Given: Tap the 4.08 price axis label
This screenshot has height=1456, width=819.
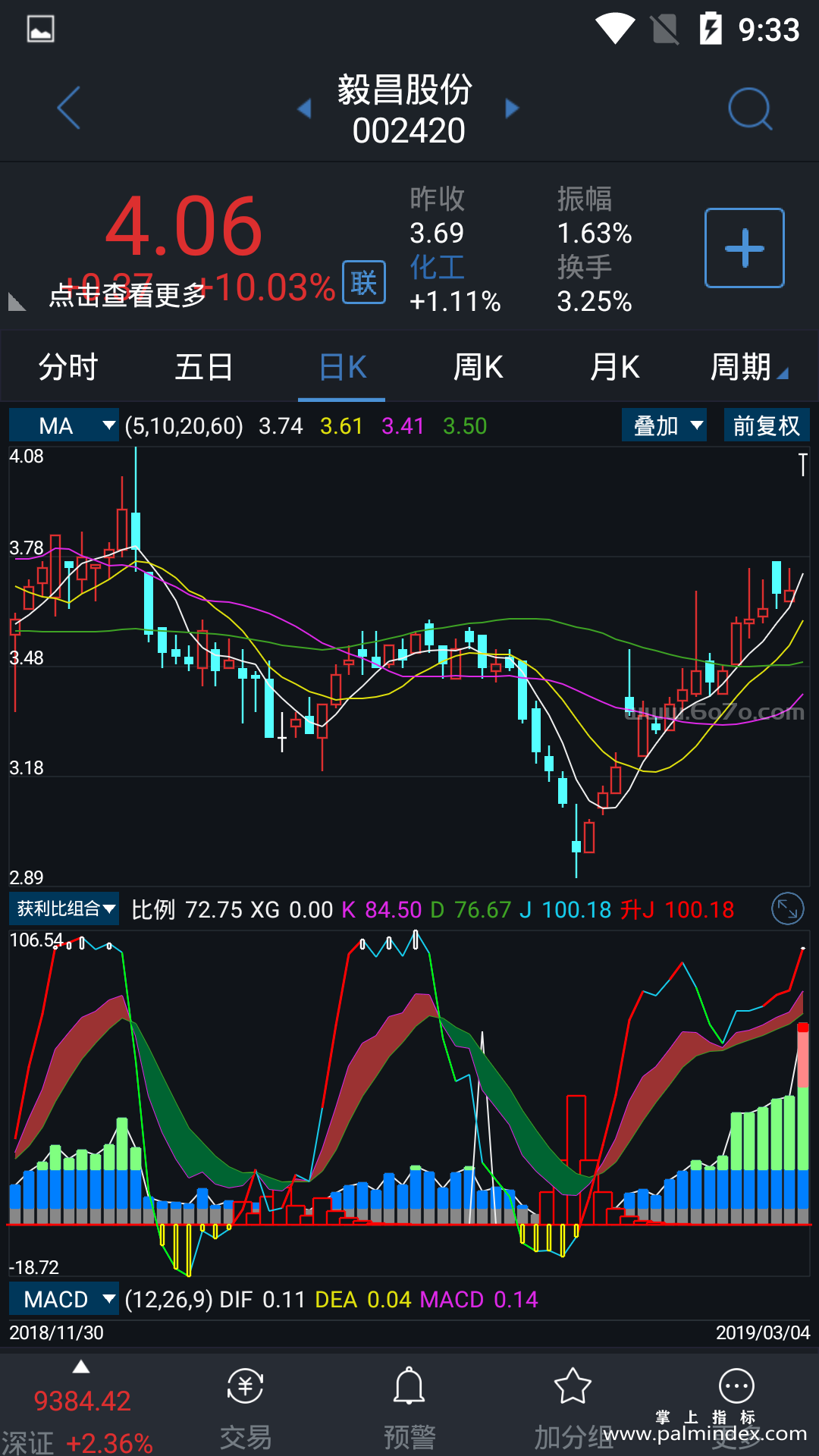Looking at the screenshot, I should coord(27,457).
